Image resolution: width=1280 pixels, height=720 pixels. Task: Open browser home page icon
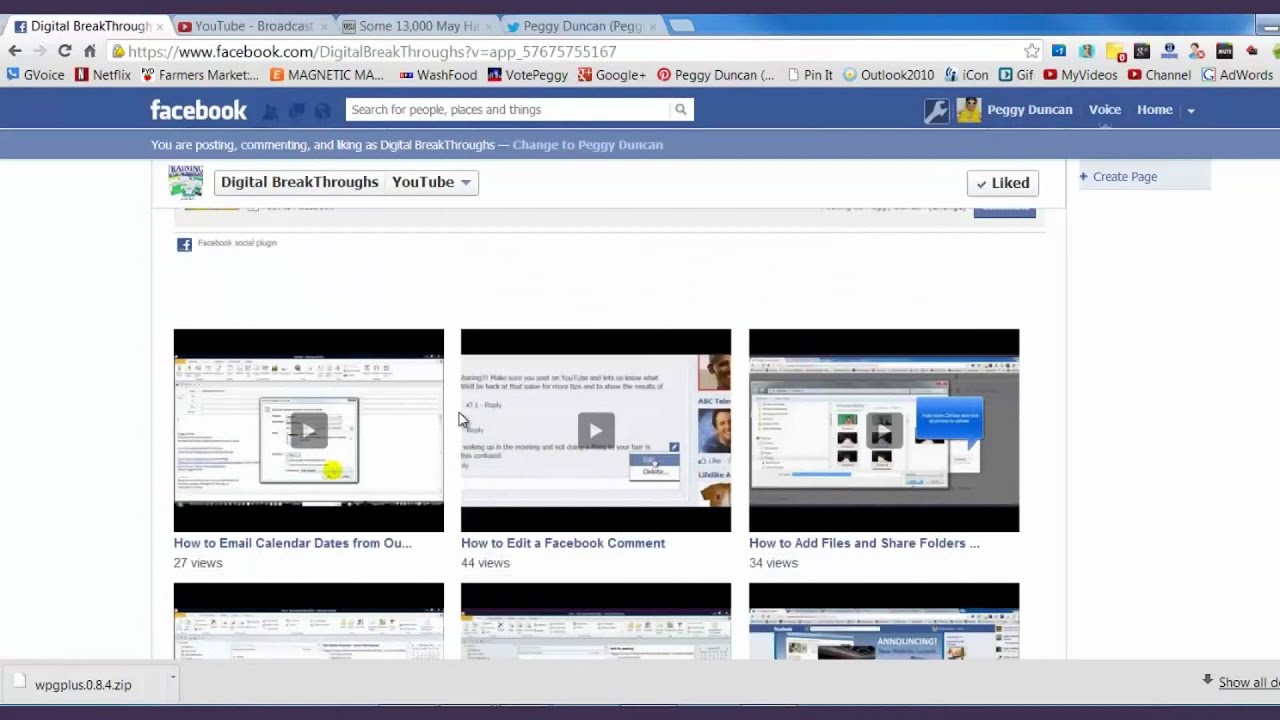click(90, 51)
